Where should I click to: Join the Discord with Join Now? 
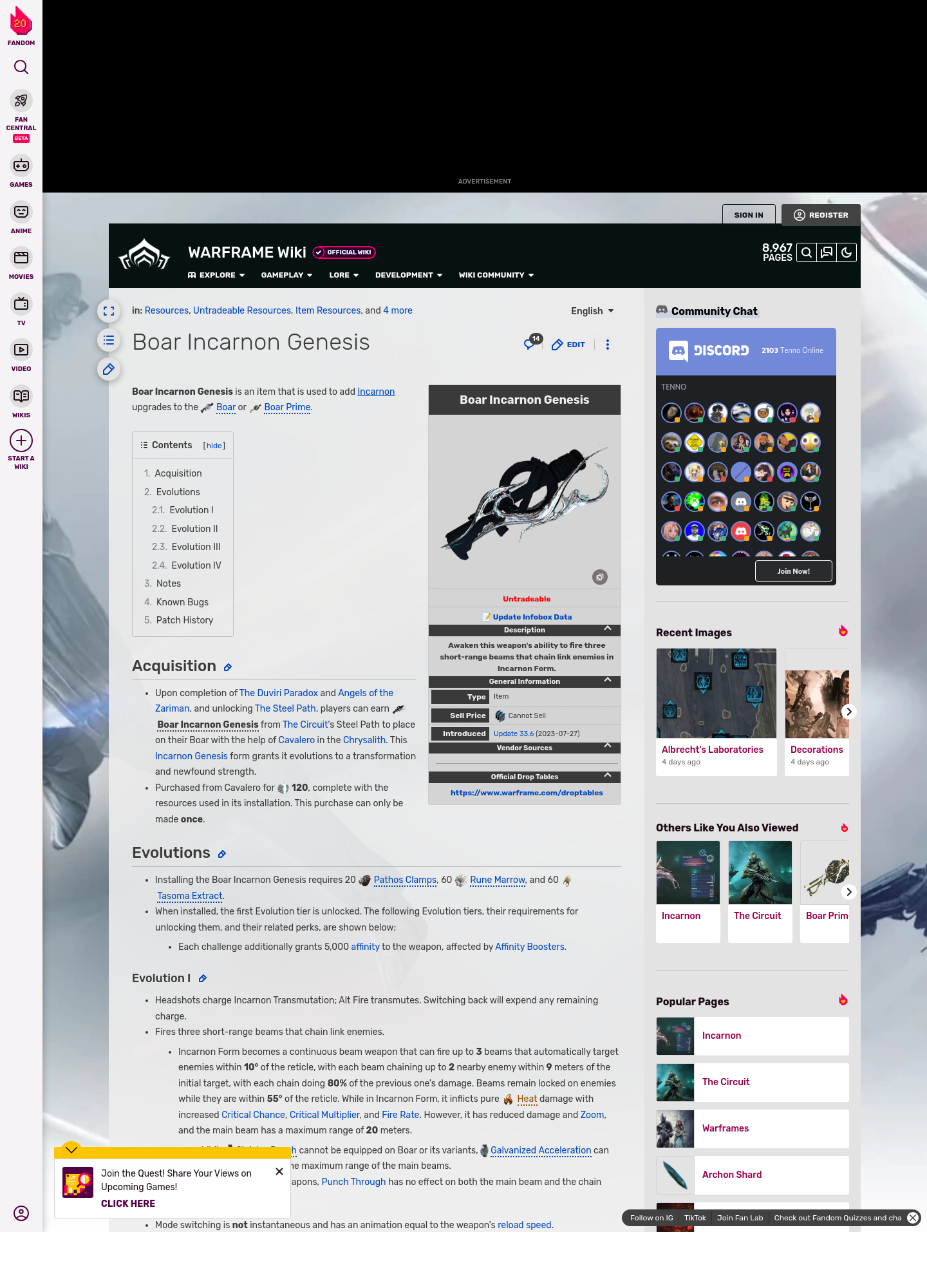(x=794, y=571)
